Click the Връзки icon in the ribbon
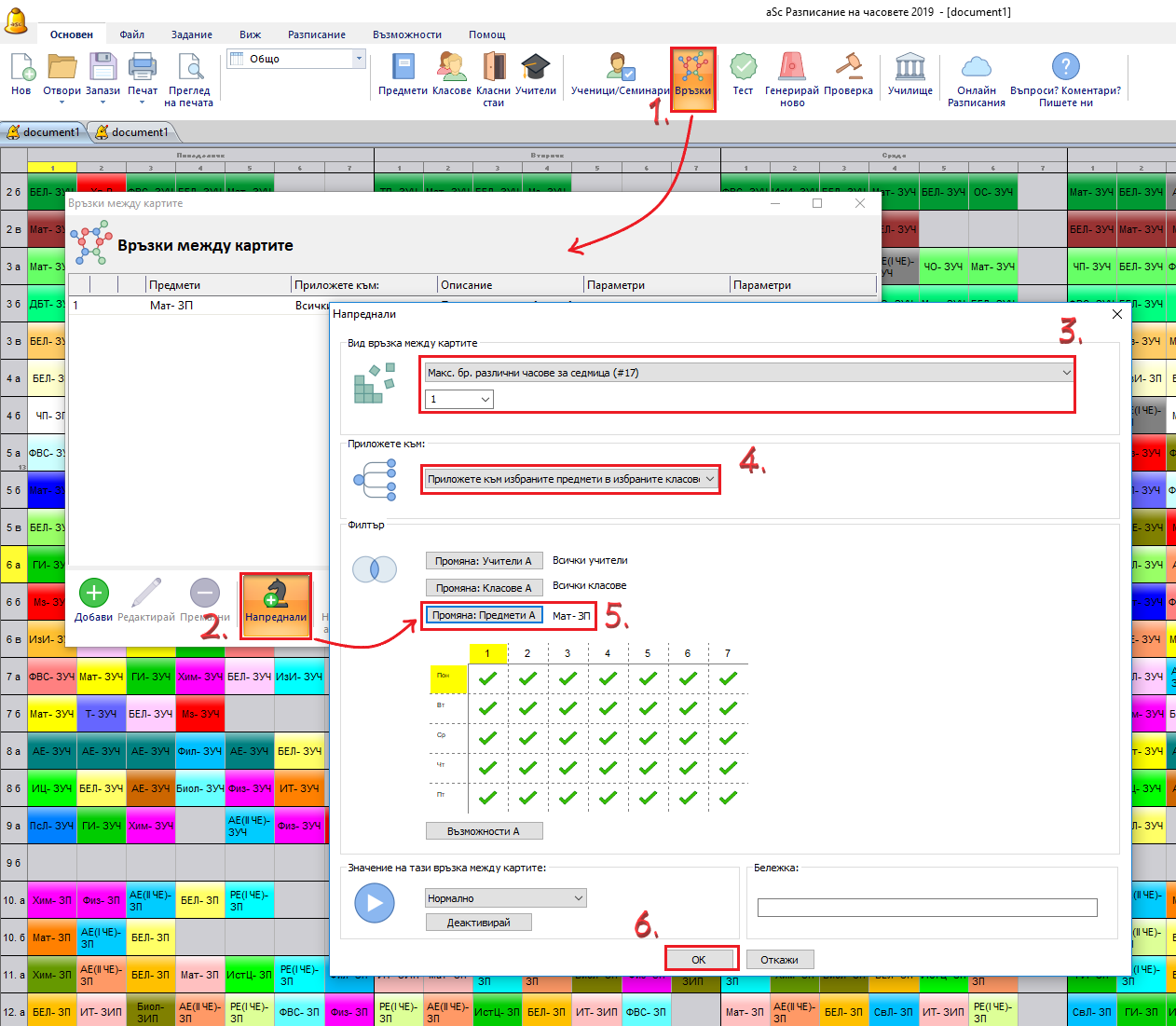Image resolution: width=1176 pixels, height=1026 pixels. 692,70
